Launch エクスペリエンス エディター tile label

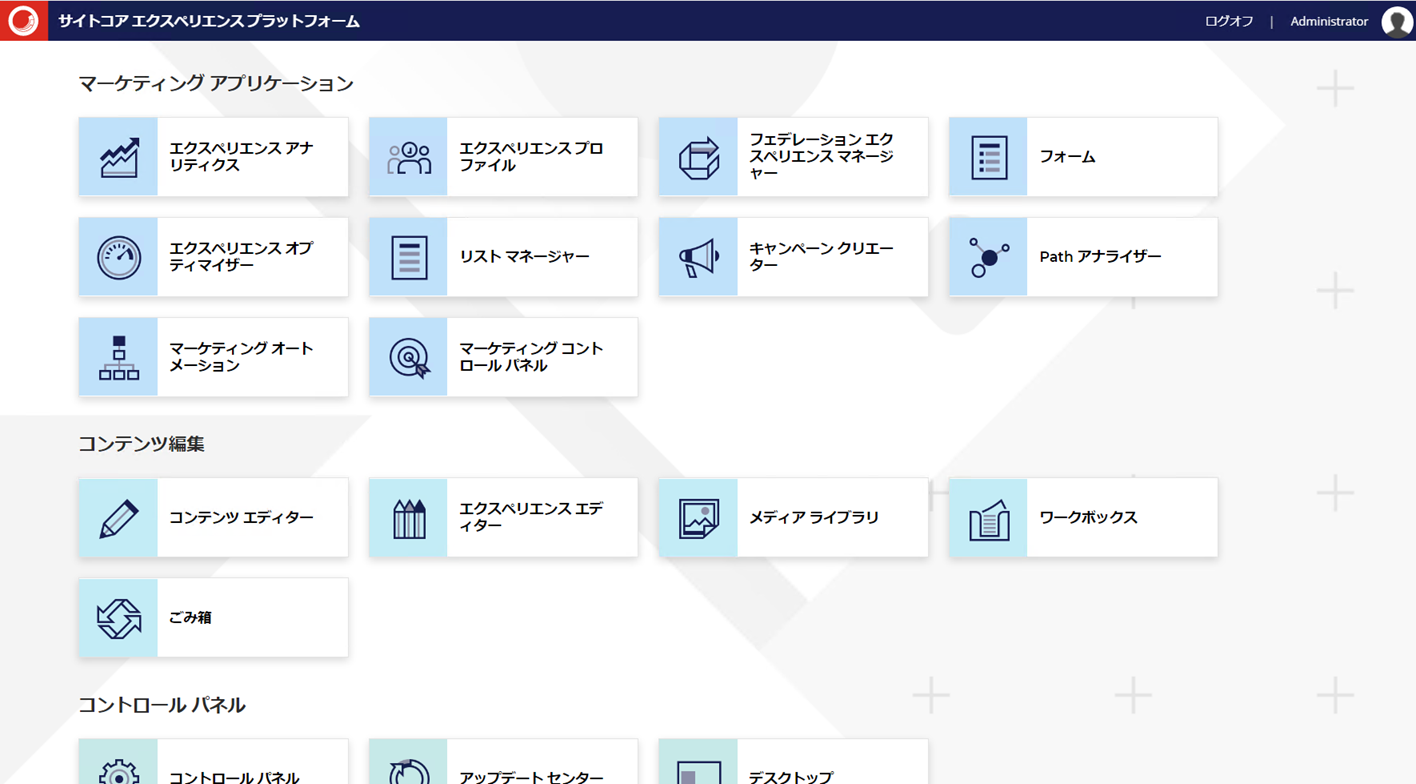click(531, 517)
